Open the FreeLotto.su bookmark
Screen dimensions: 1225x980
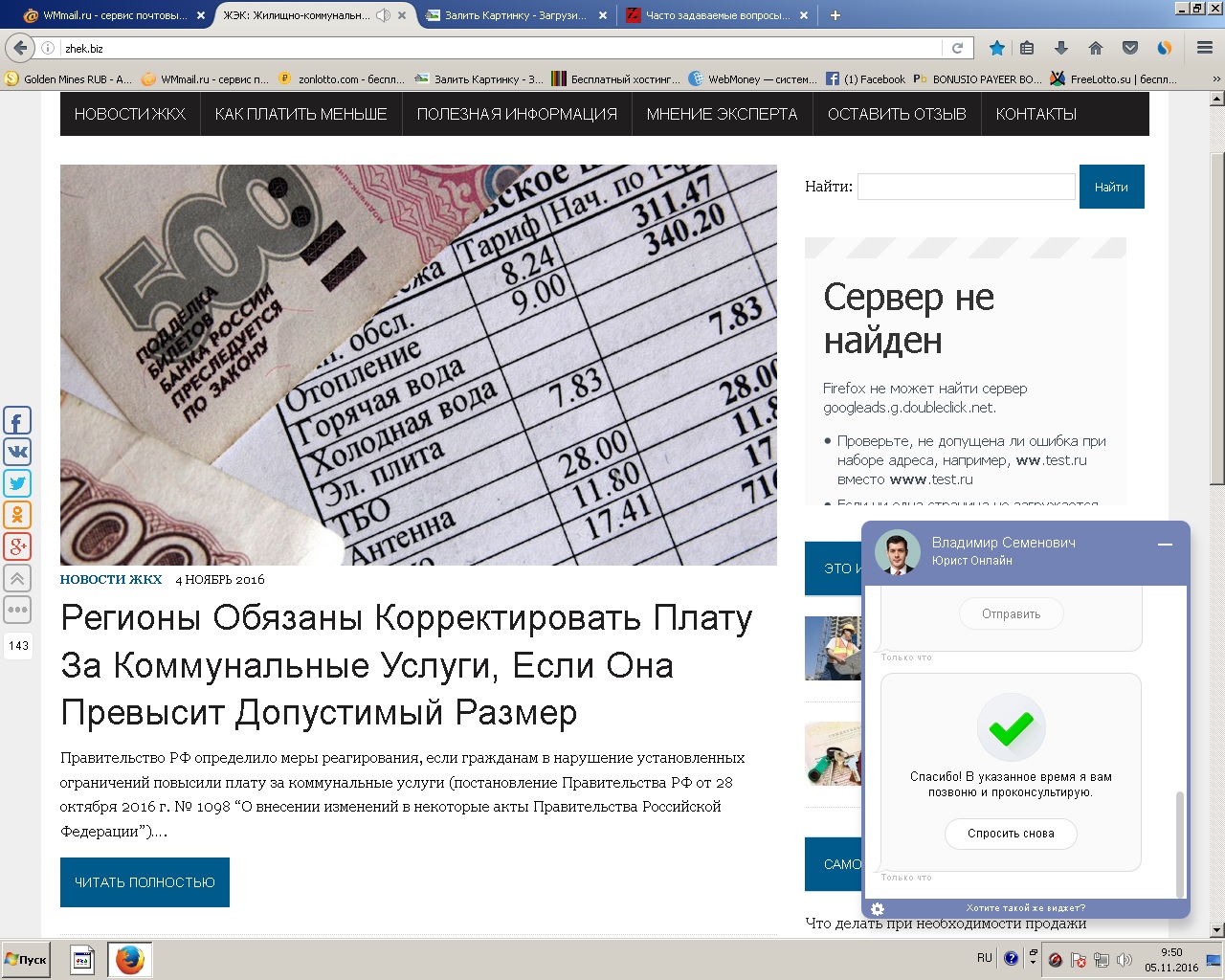click(1114, 79)
